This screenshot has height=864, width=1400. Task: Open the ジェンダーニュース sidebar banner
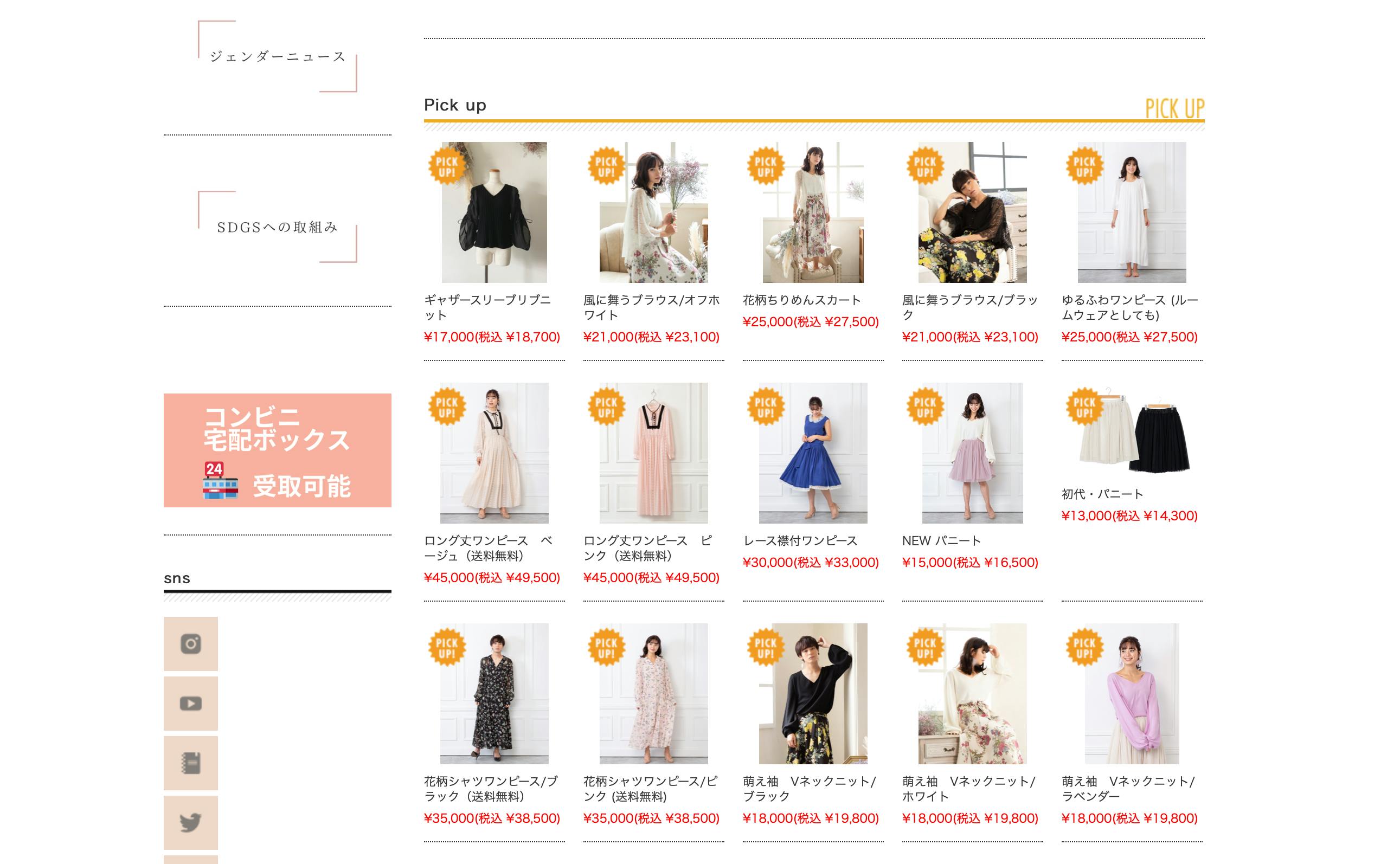coord(277,56)
